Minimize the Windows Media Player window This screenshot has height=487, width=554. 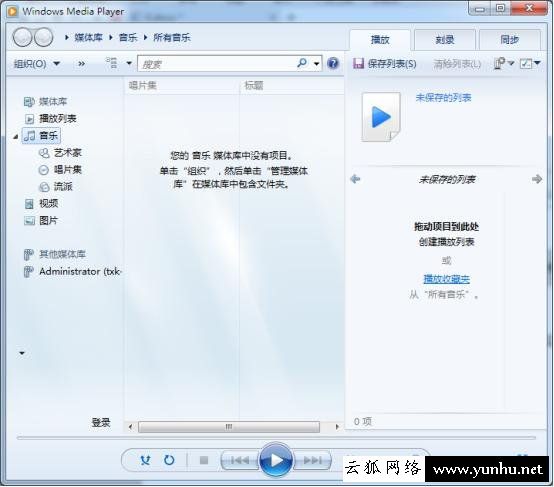[x=479, y=8]
